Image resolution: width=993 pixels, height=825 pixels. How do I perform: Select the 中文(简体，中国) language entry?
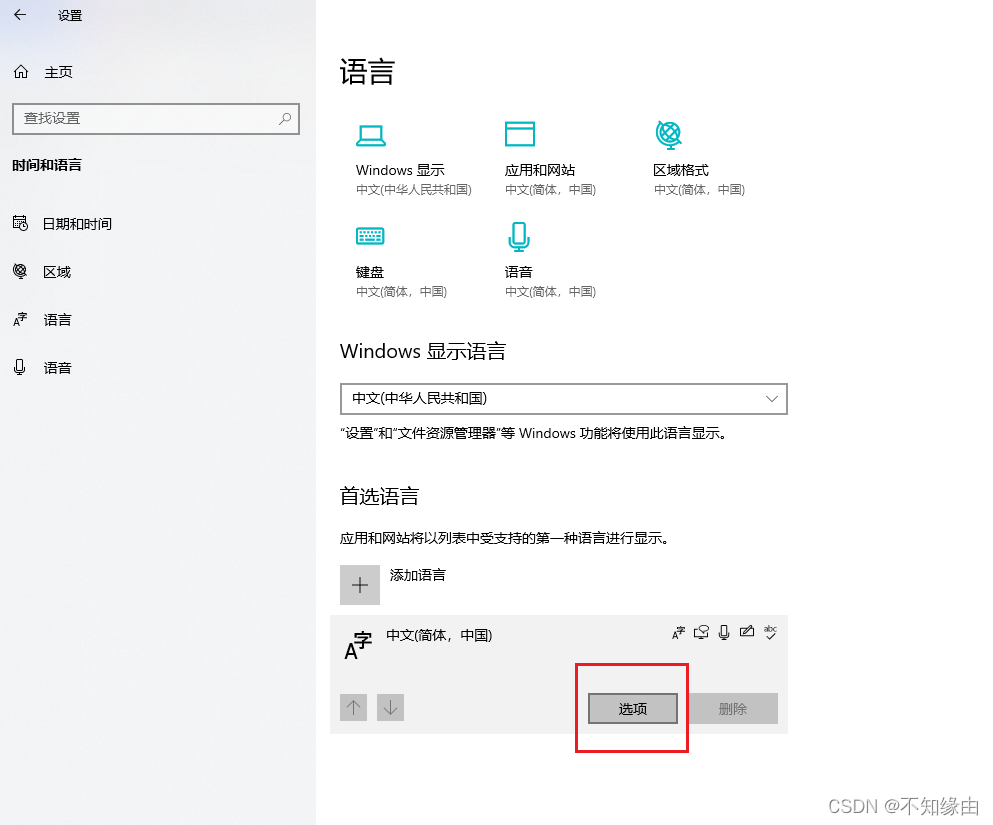coord(559,674)
